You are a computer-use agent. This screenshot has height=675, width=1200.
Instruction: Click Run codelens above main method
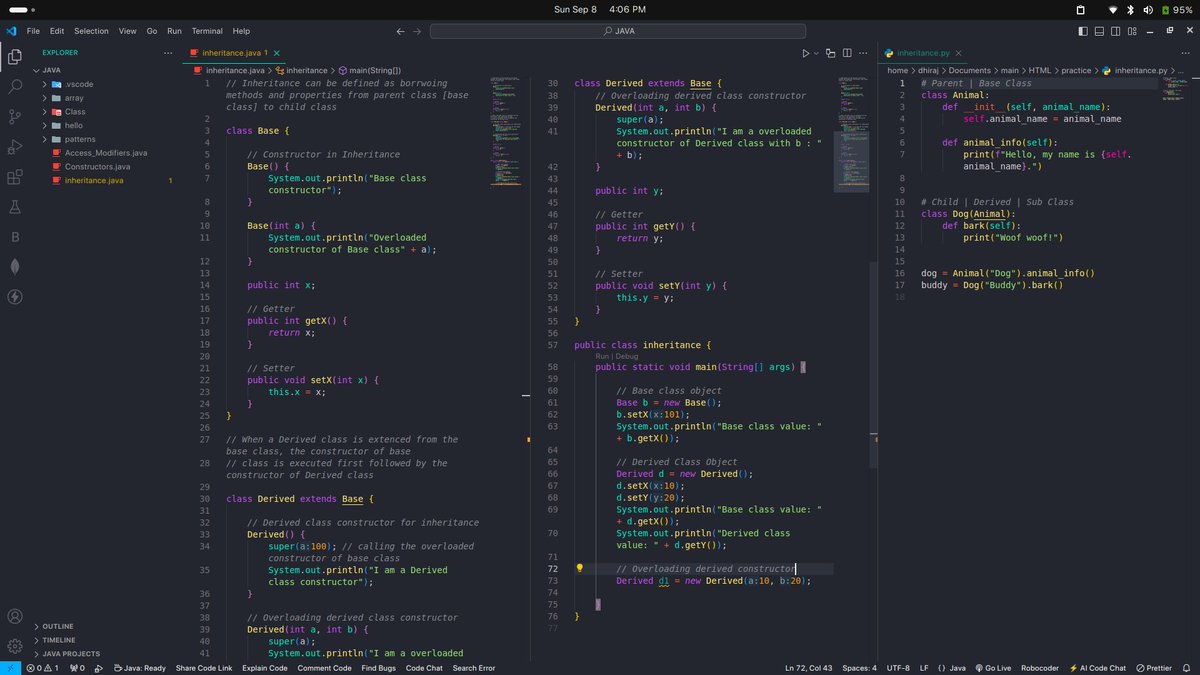coord(602,355)
